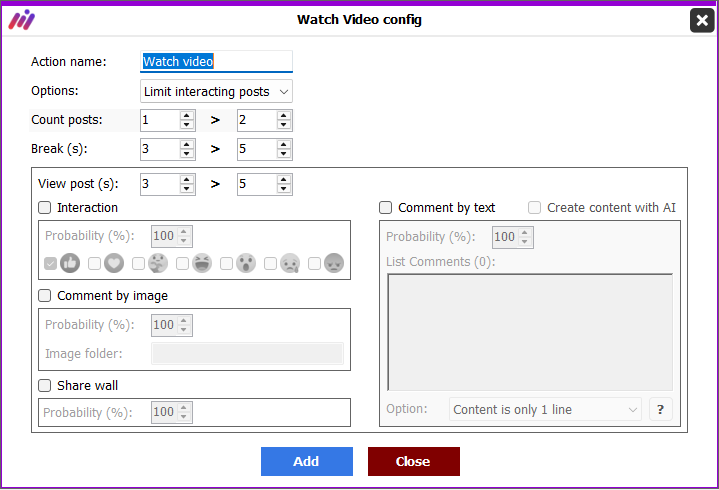Image resolution: width=719 pixels, height=490 pixels.
Task: Open the question mark help button
Action: click(661, 409)
